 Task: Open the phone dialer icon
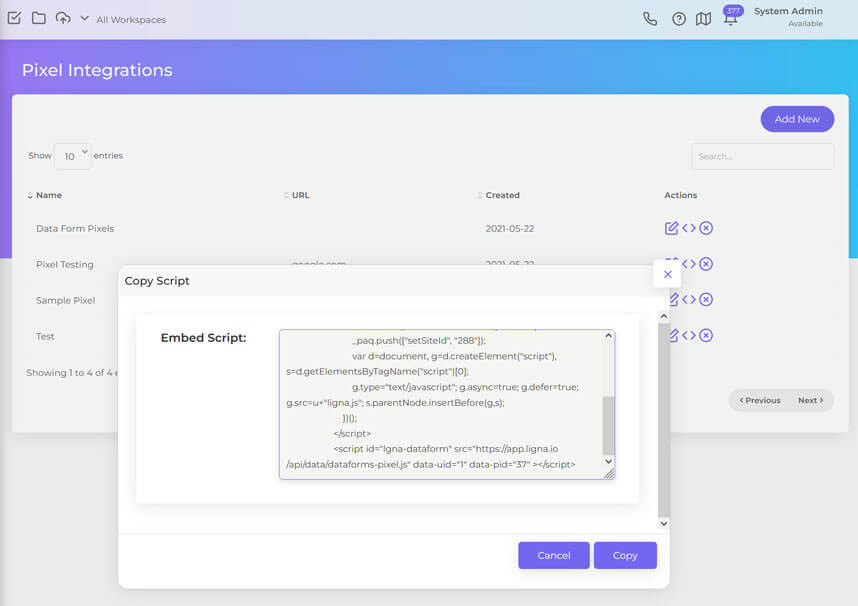coord(650,19)
